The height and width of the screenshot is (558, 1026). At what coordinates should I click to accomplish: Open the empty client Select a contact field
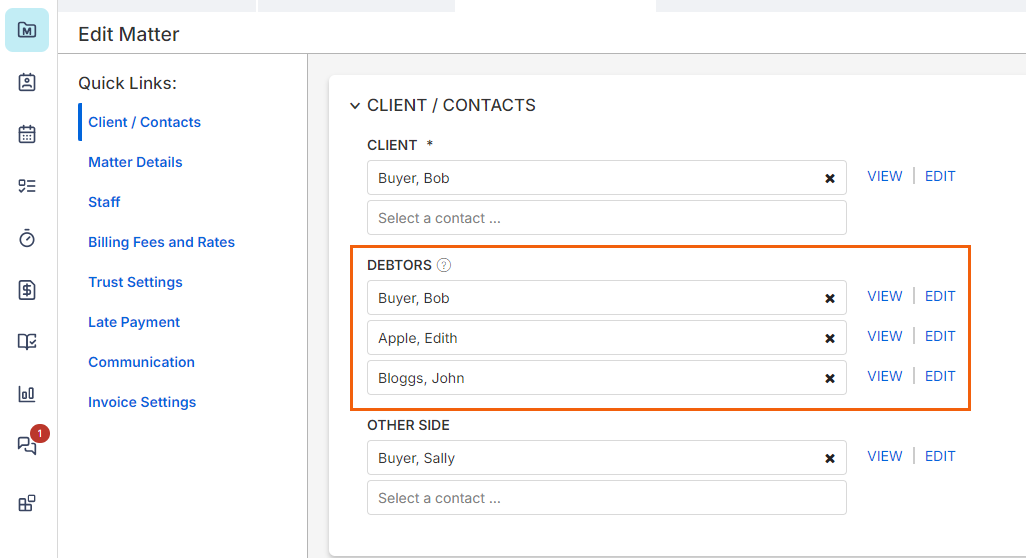coord(606,218)
